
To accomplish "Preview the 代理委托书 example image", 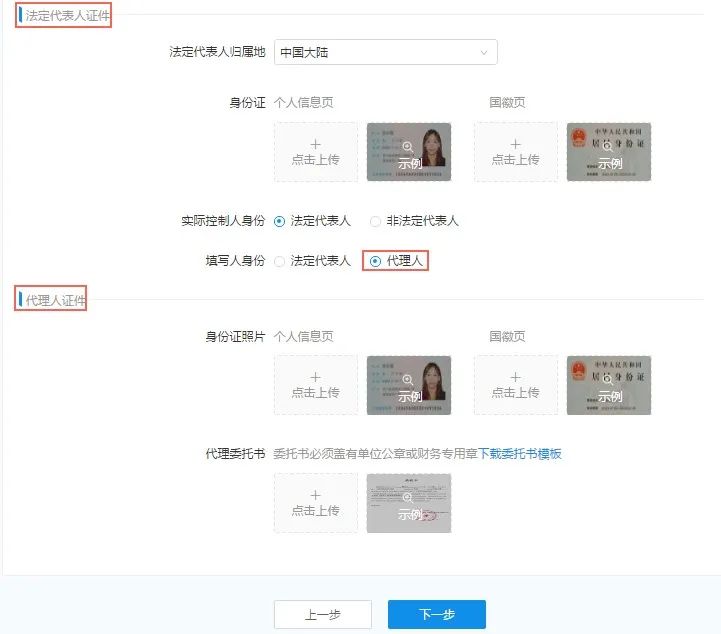I will point(409,503).
